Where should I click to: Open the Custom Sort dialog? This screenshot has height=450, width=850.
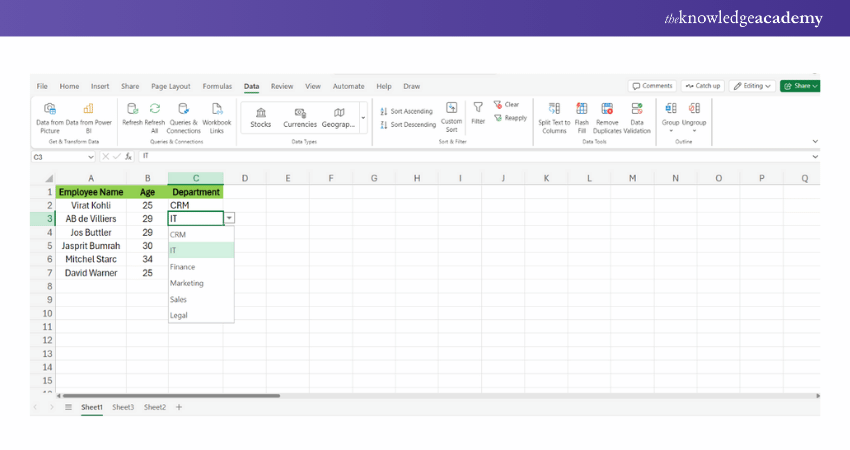451,110
